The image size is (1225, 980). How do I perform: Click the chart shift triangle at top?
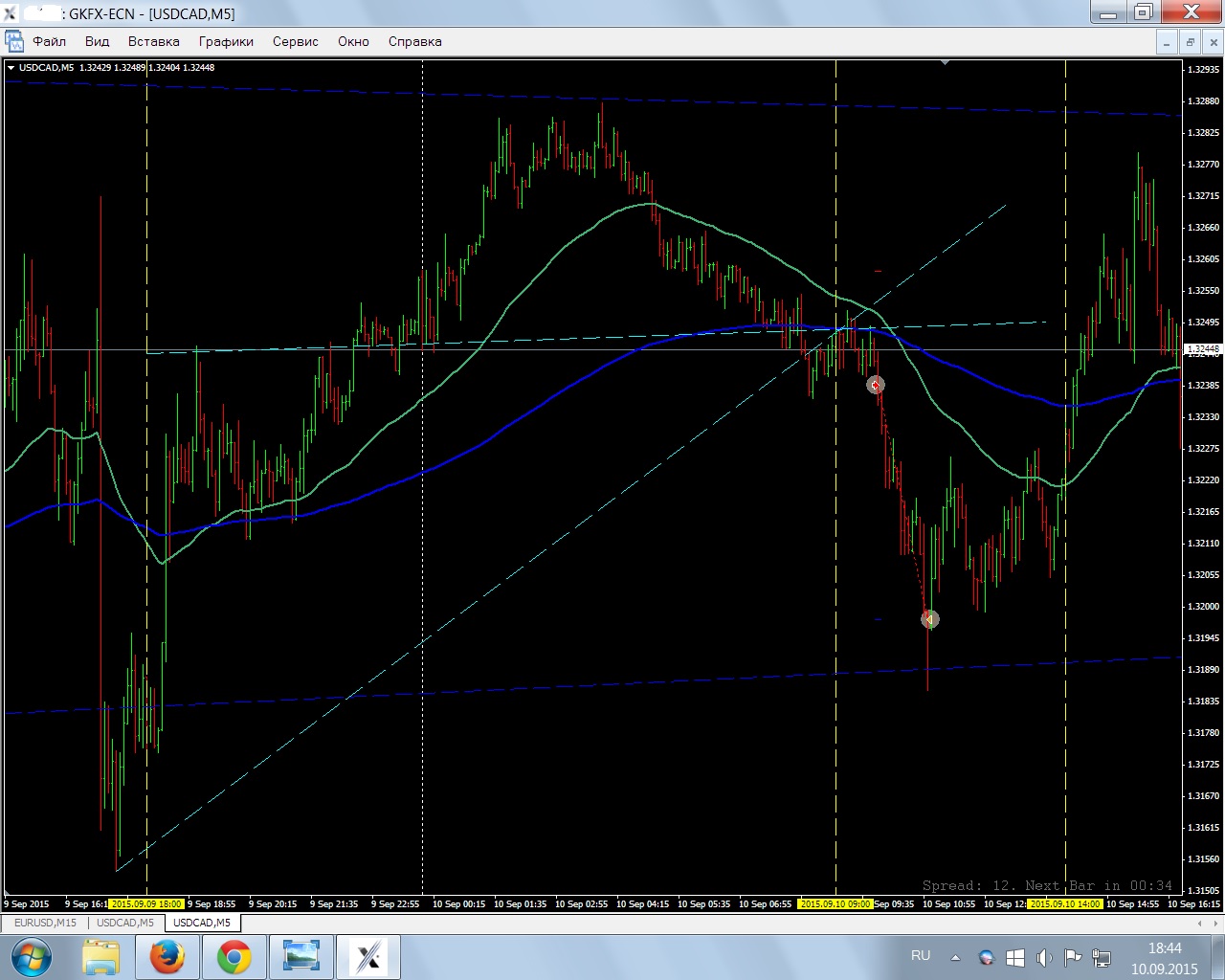(945, 63)
